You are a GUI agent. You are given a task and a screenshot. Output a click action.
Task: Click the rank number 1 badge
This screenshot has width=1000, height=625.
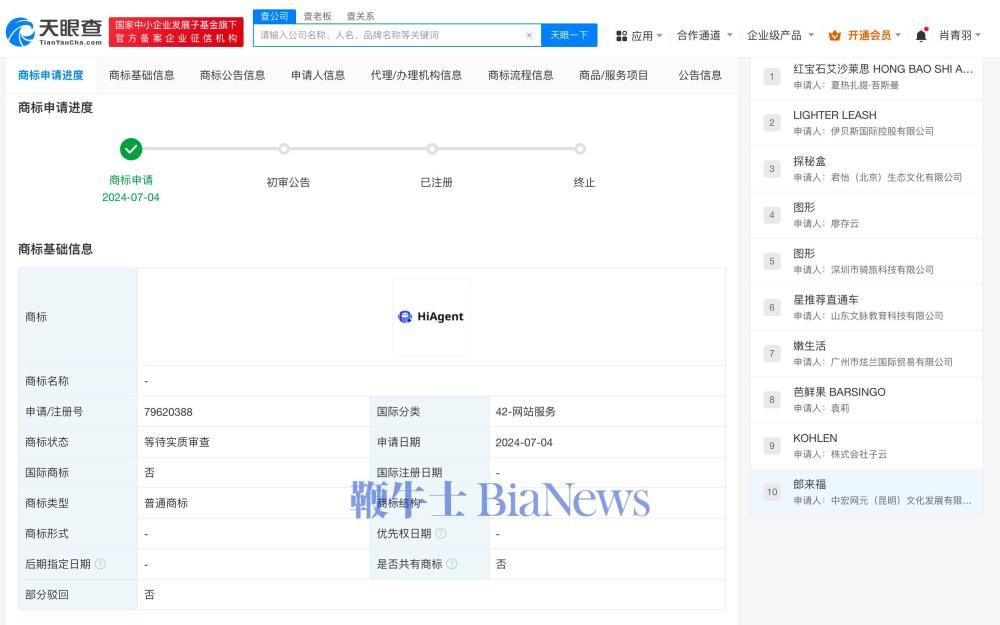[x=772, y=77]
